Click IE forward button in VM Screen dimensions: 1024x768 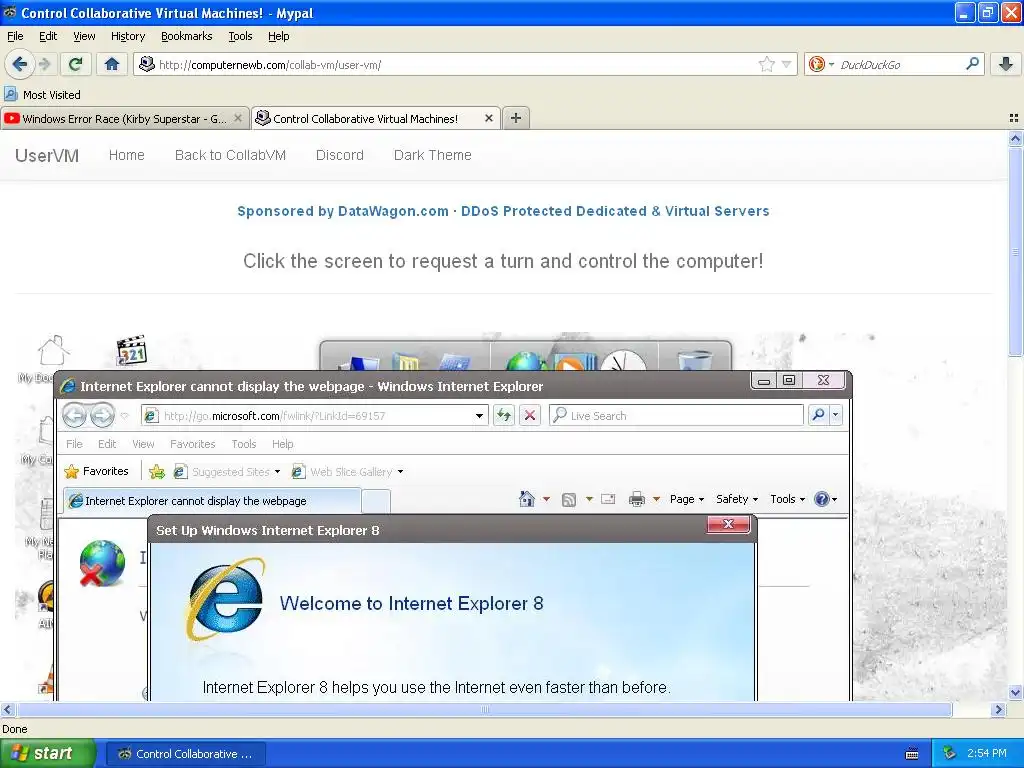[x=102, y=415]
